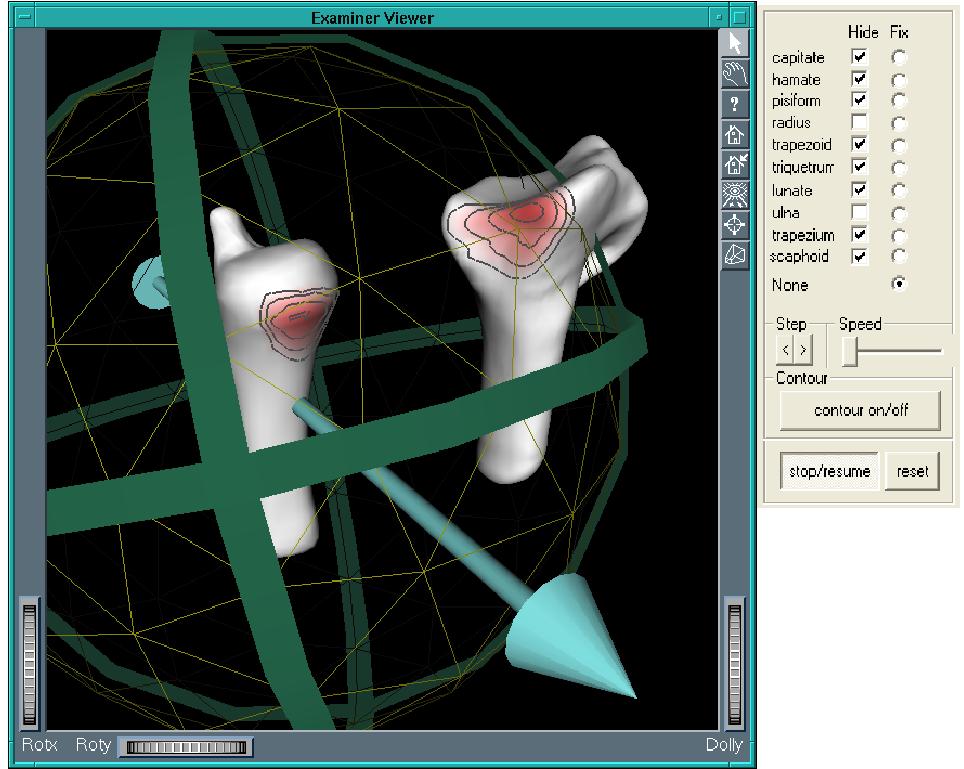Image resolution: width=964 pixels, height=769 pixels.
Task: Open window menu in Examiner Viewer title bar
Action: pos(23,17)
